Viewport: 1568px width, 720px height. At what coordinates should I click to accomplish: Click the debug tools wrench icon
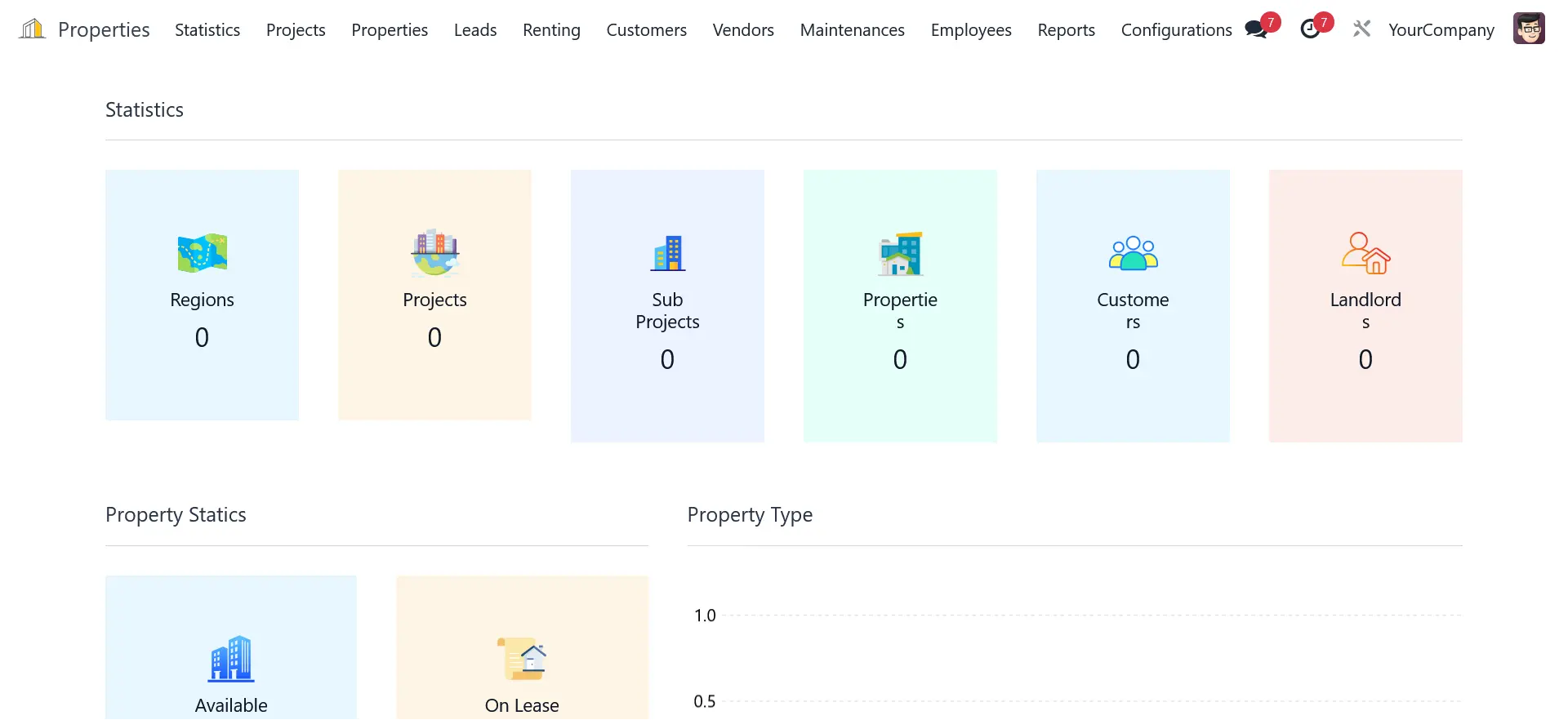pyautogui.click(x=1361, y=29)
